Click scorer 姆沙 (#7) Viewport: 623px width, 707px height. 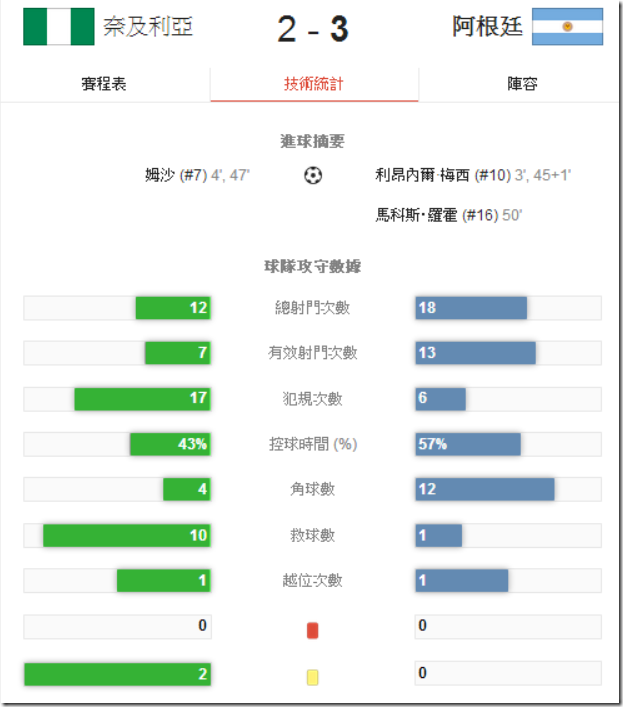click(175, 175)
